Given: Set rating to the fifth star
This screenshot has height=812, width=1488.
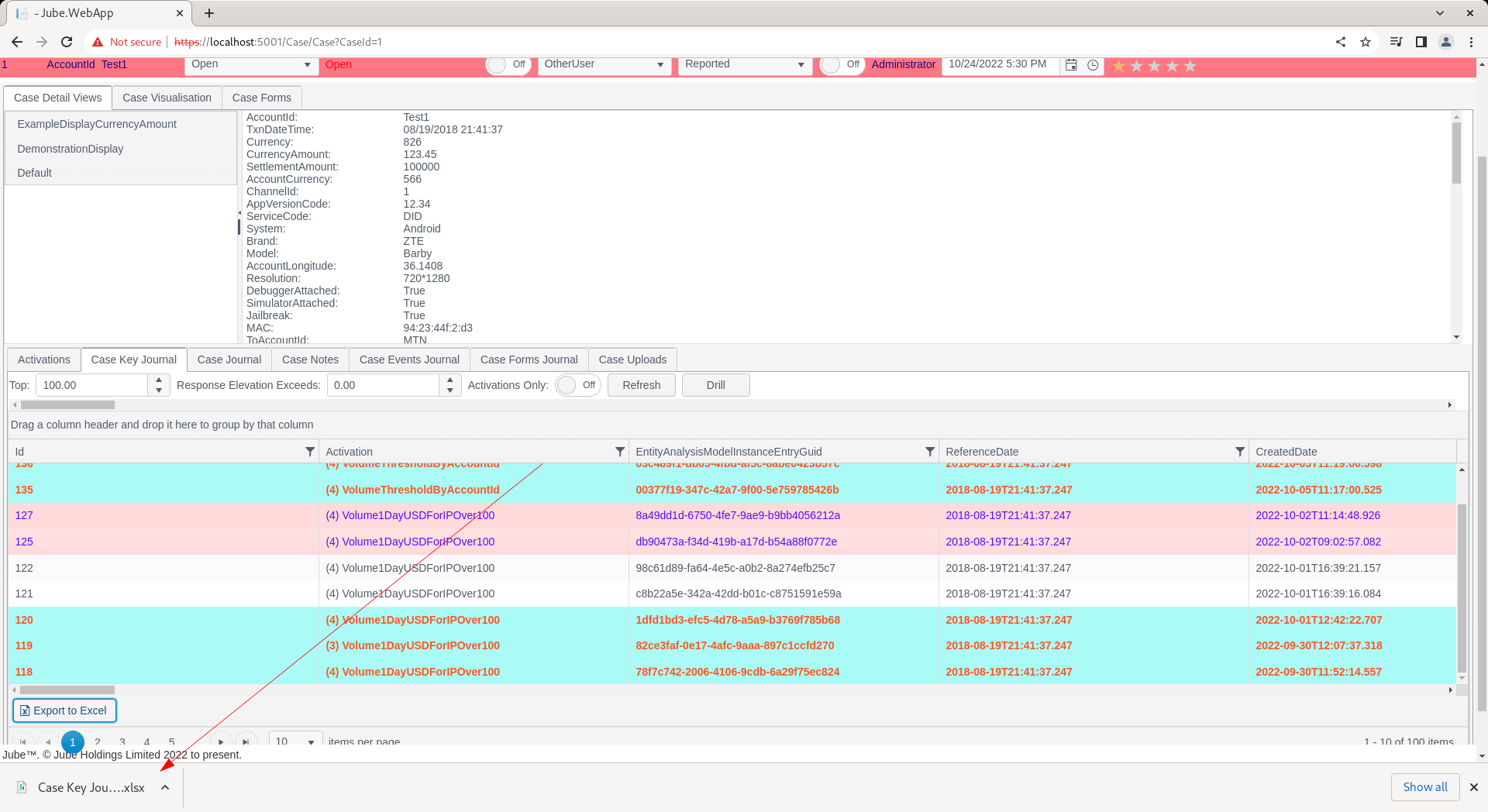Looking at the screenshot, I should click(x=1190, y=66).
